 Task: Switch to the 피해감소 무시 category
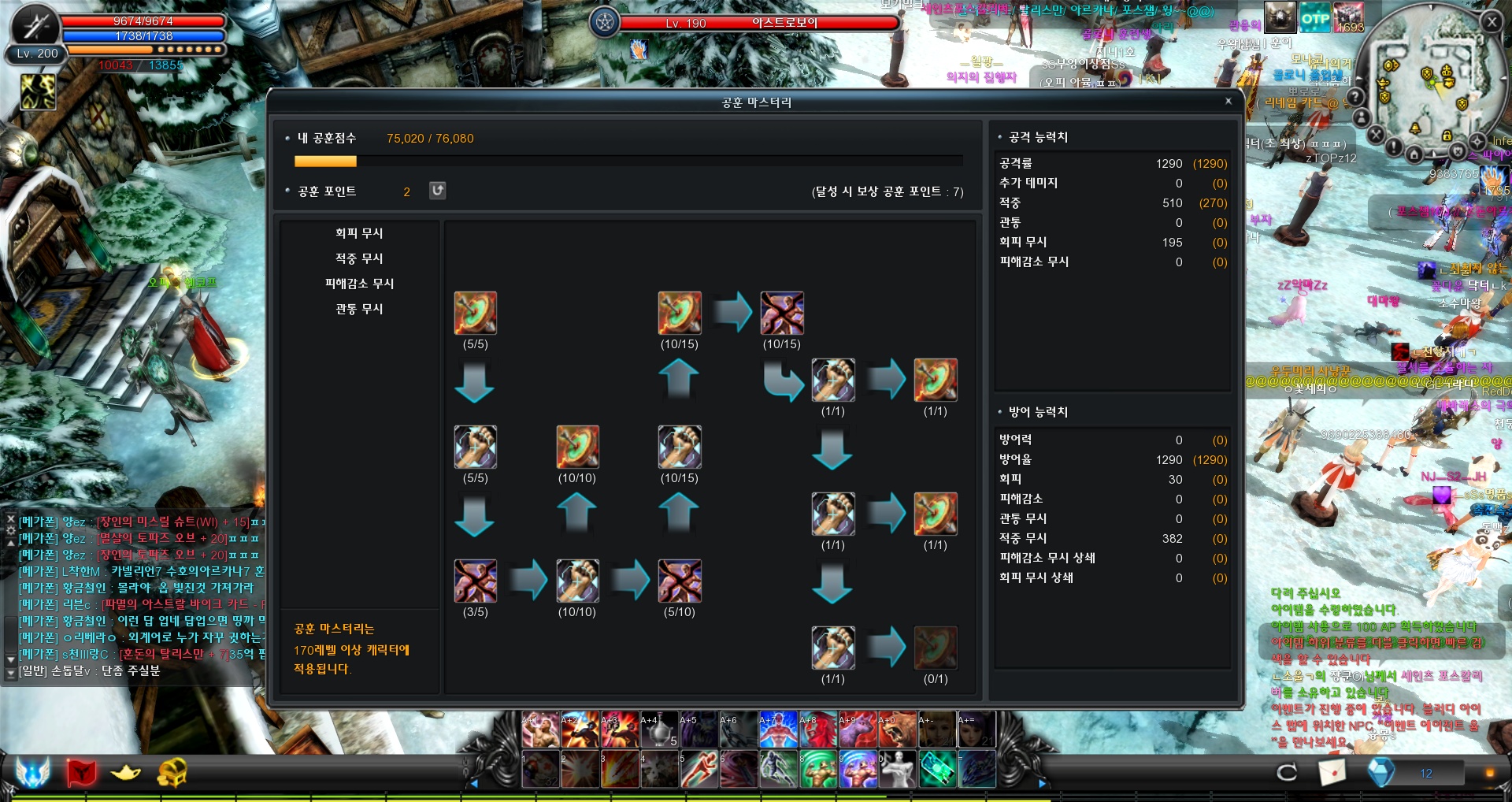359,284
